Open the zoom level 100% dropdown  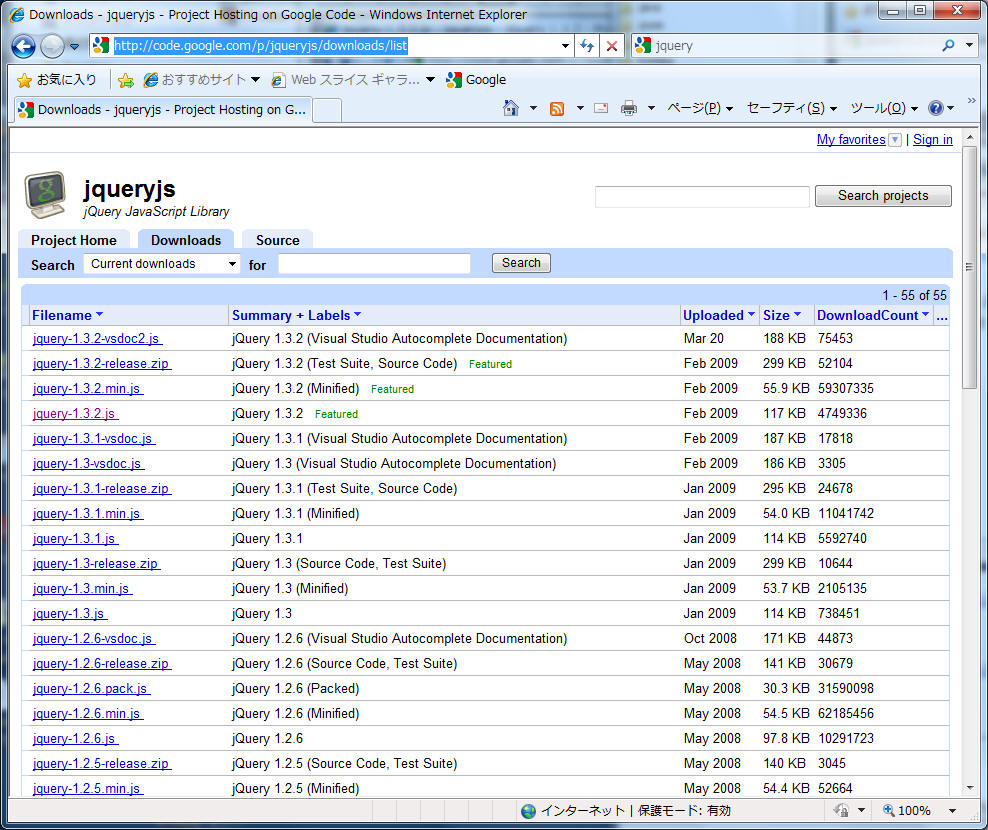tap(952, 811)
